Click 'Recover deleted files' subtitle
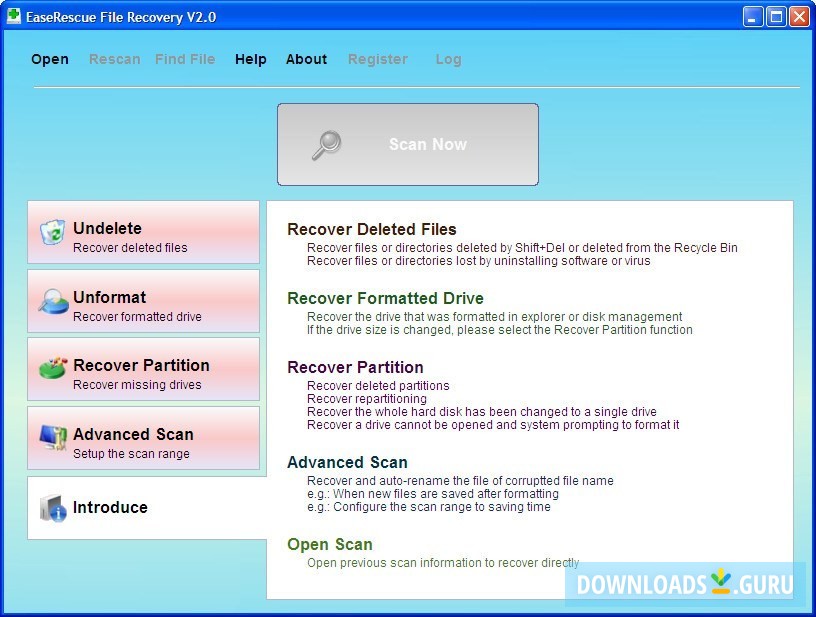This screenshot has height=617, width=816. click(130, 248)
